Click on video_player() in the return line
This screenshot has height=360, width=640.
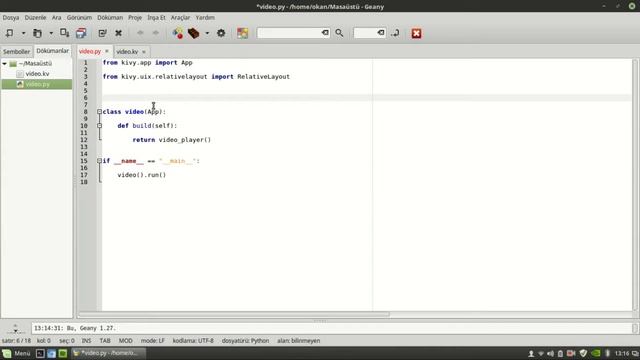(x=184, y=140)
